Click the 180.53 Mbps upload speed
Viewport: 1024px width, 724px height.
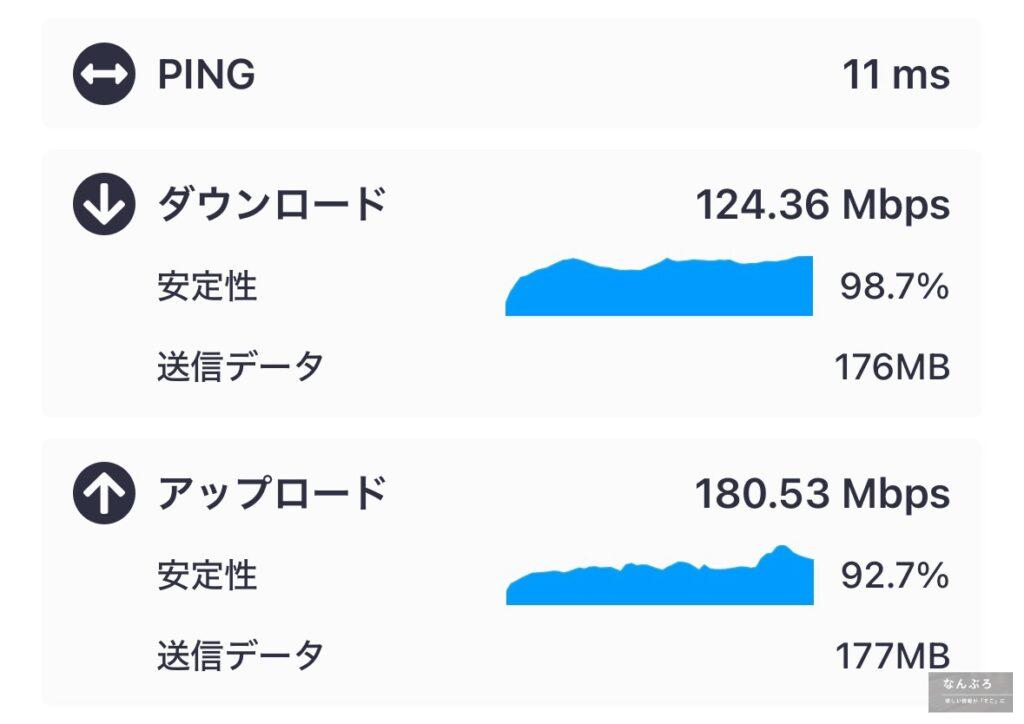coord(823,494)
